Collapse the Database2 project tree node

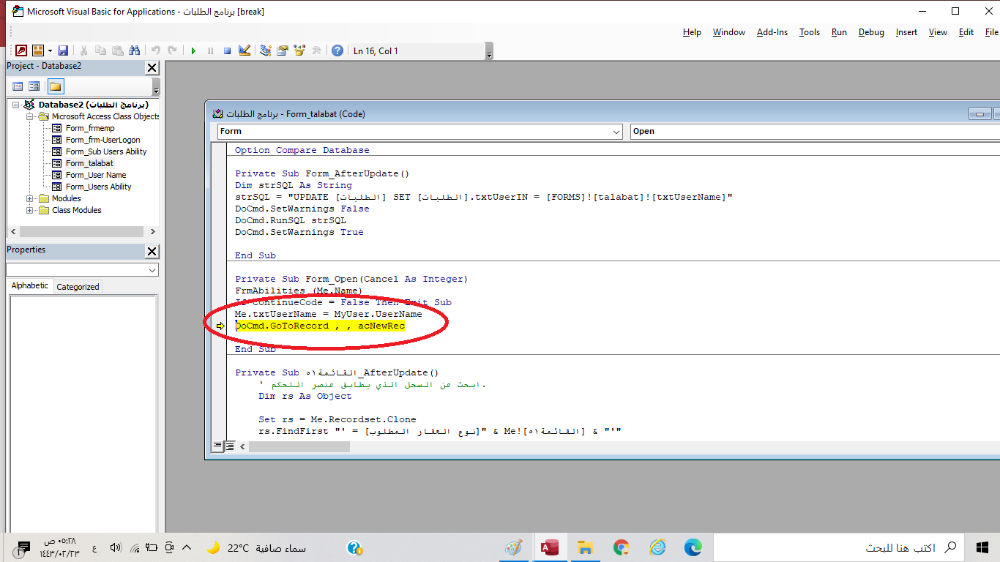[16, 105]
